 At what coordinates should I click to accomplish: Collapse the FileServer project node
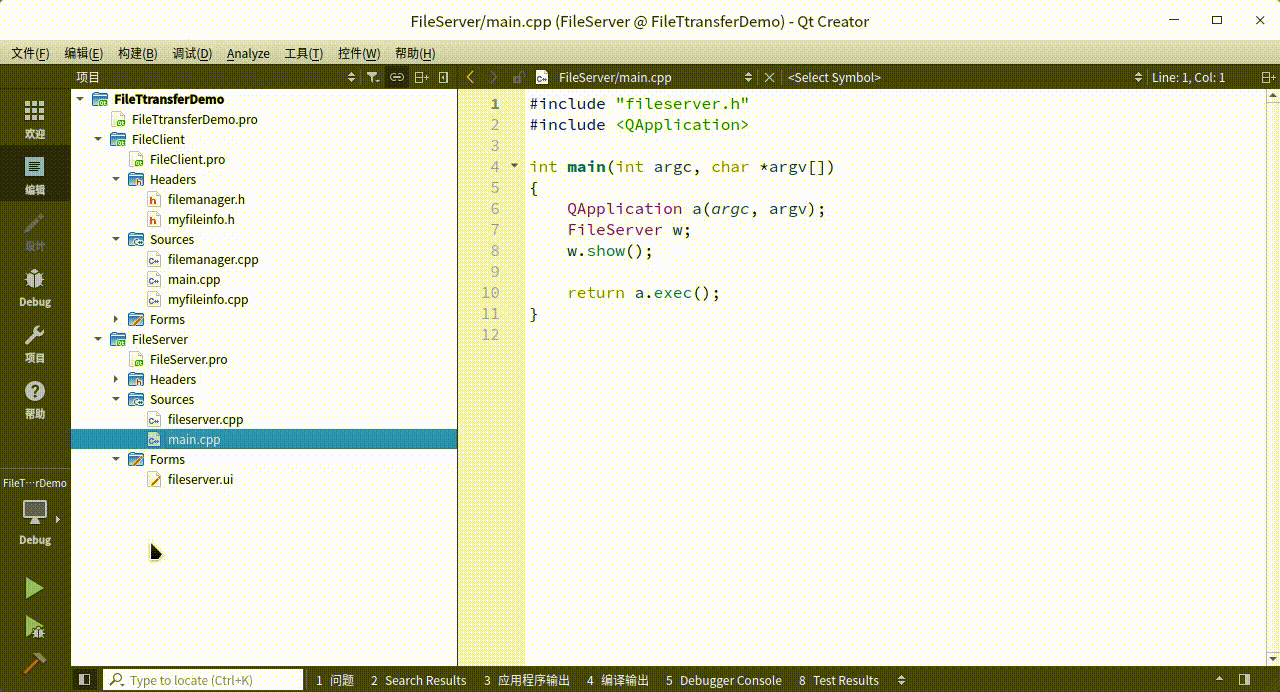point(98,339)
